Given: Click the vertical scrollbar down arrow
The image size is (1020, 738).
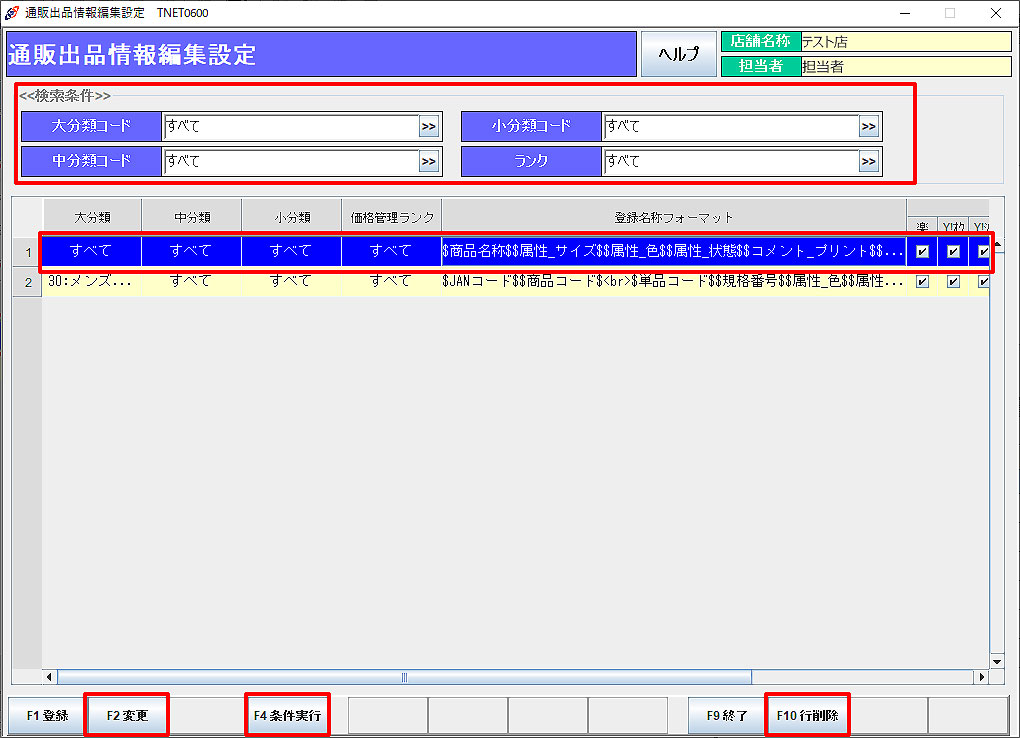Looking at the screenshot, I should coord(996,661).
